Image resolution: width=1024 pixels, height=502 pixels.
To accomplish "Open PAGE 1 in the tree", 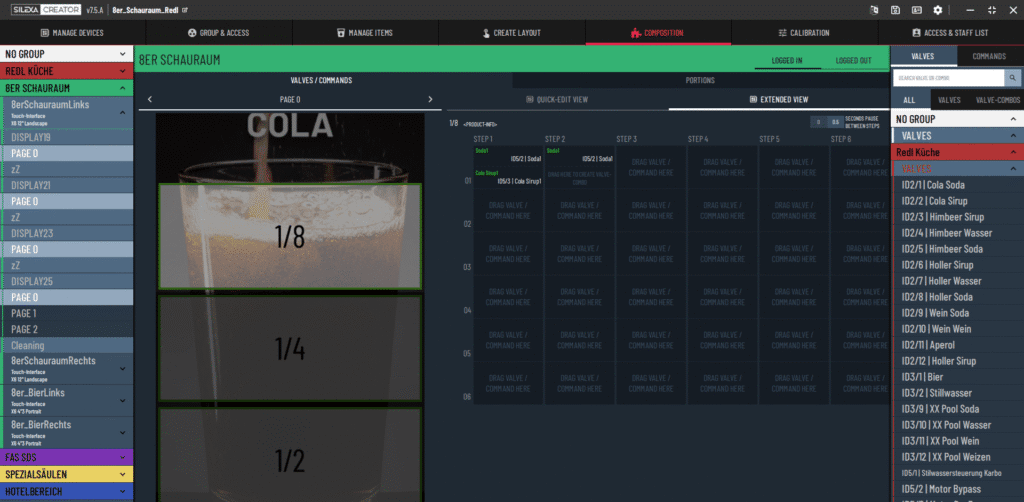I will pyautogui.click(x=67, y=313).
